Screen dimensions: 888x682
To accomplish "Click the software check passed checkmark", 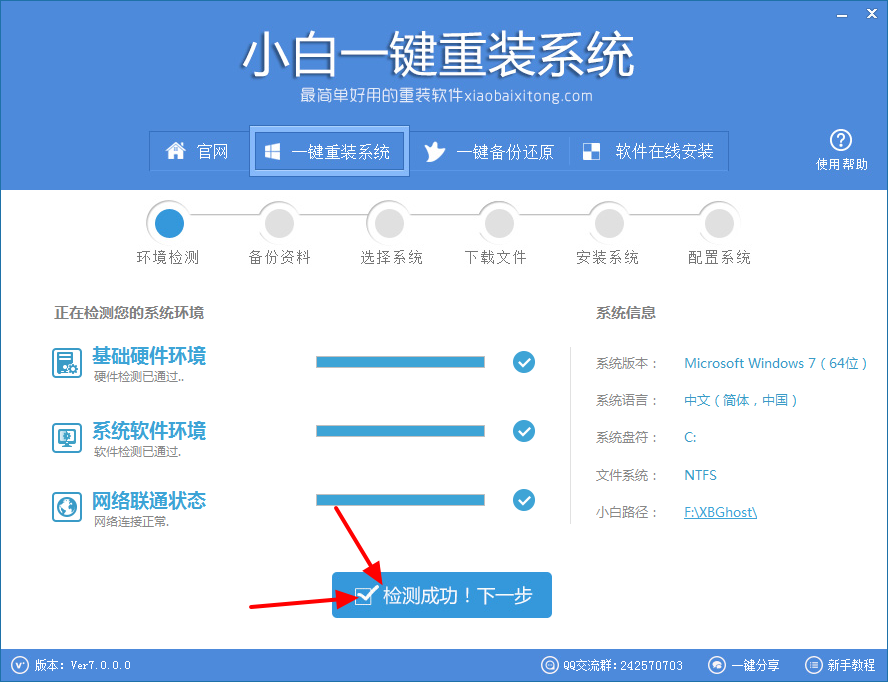I will (x=524, y=431).
